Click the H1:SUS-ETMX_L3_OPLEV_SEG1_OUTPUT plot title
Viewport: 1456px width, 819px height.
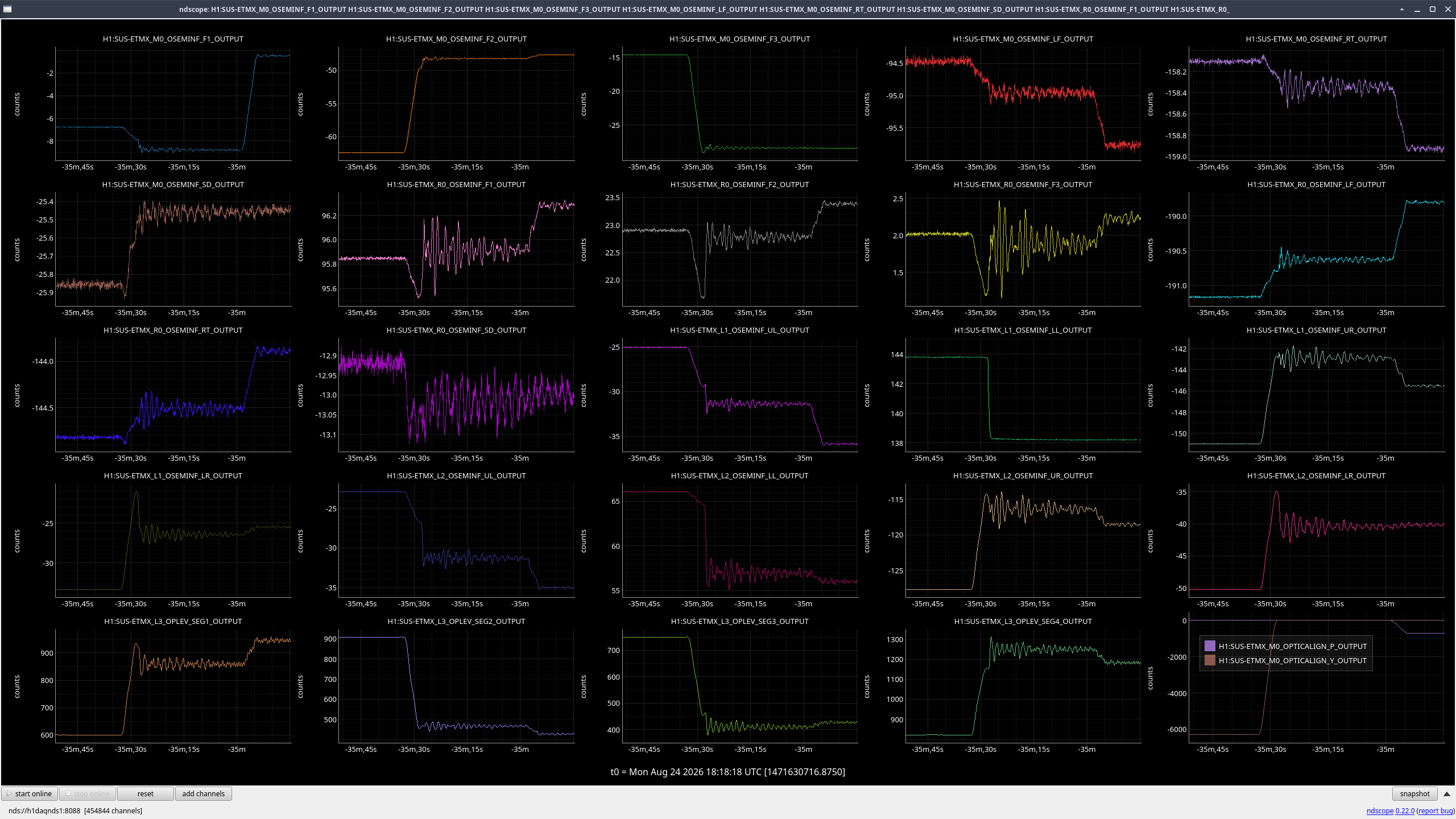(173, 621)
